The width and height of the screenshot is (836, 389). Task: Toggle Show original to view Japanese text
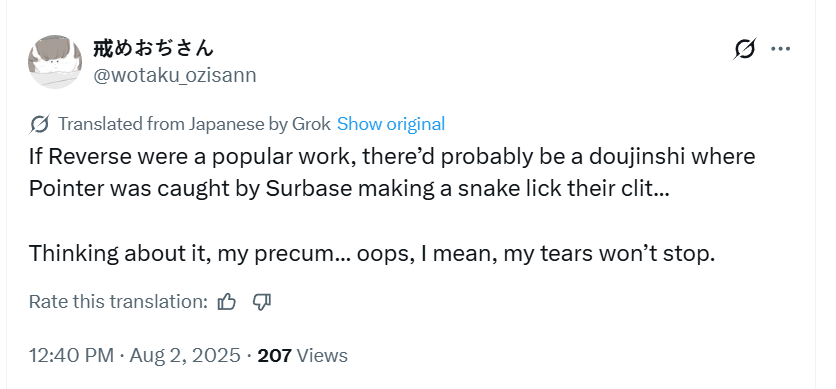(x=391, y=124)
